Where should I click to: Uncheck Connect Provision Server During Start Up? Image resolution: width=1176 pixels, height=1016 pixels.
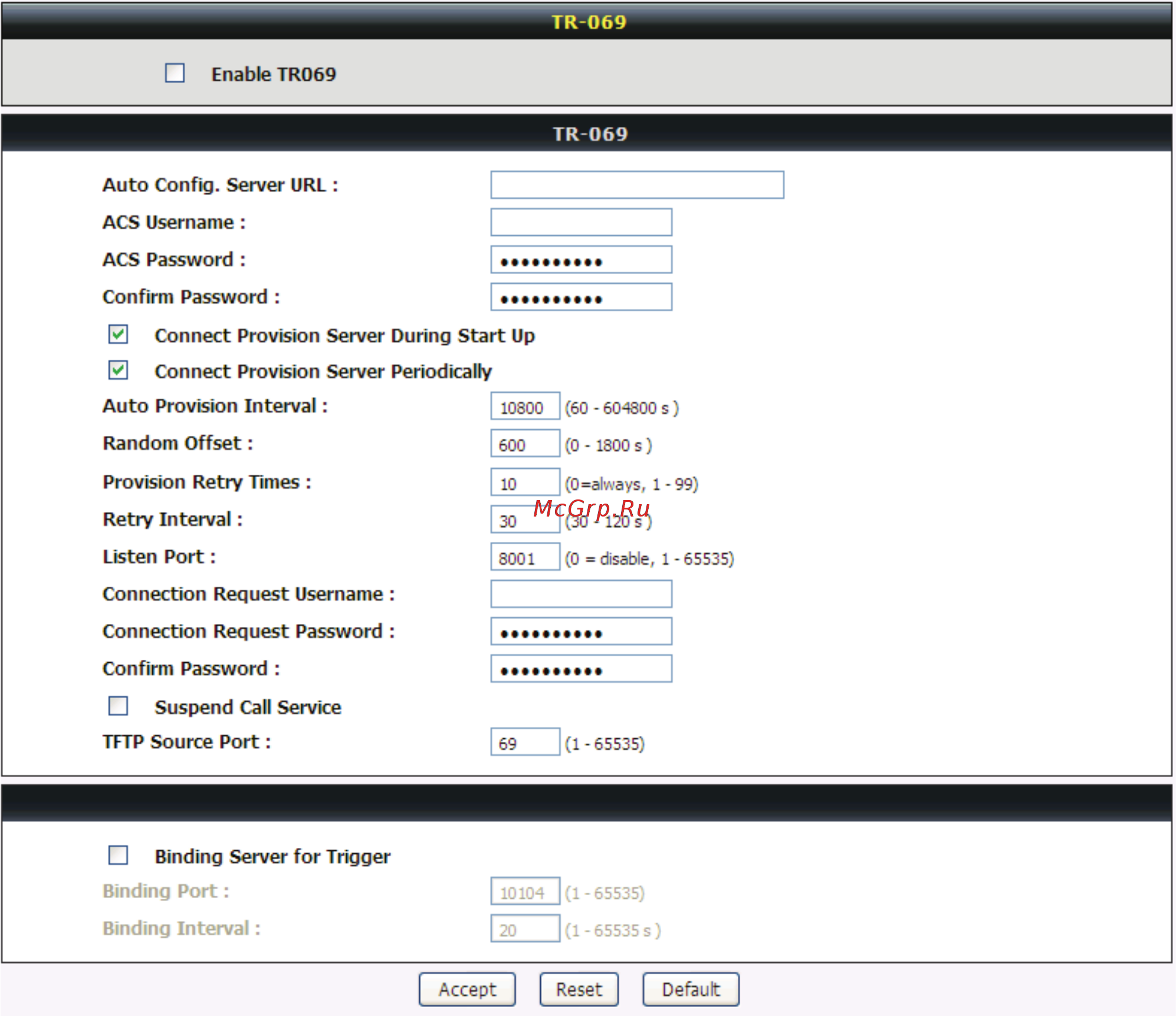pyautogui.click(x=118, y=334)
